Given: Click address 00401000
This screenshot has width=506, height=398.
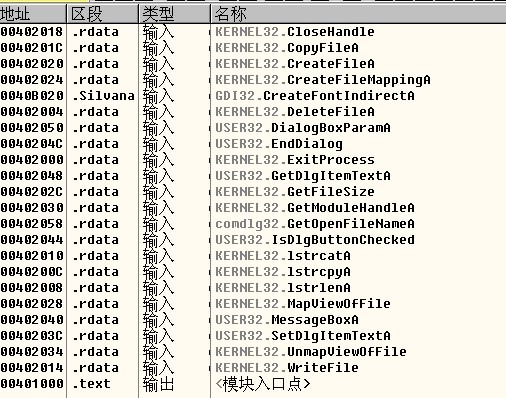Looking at the screenshot, I should coord(32,384).
